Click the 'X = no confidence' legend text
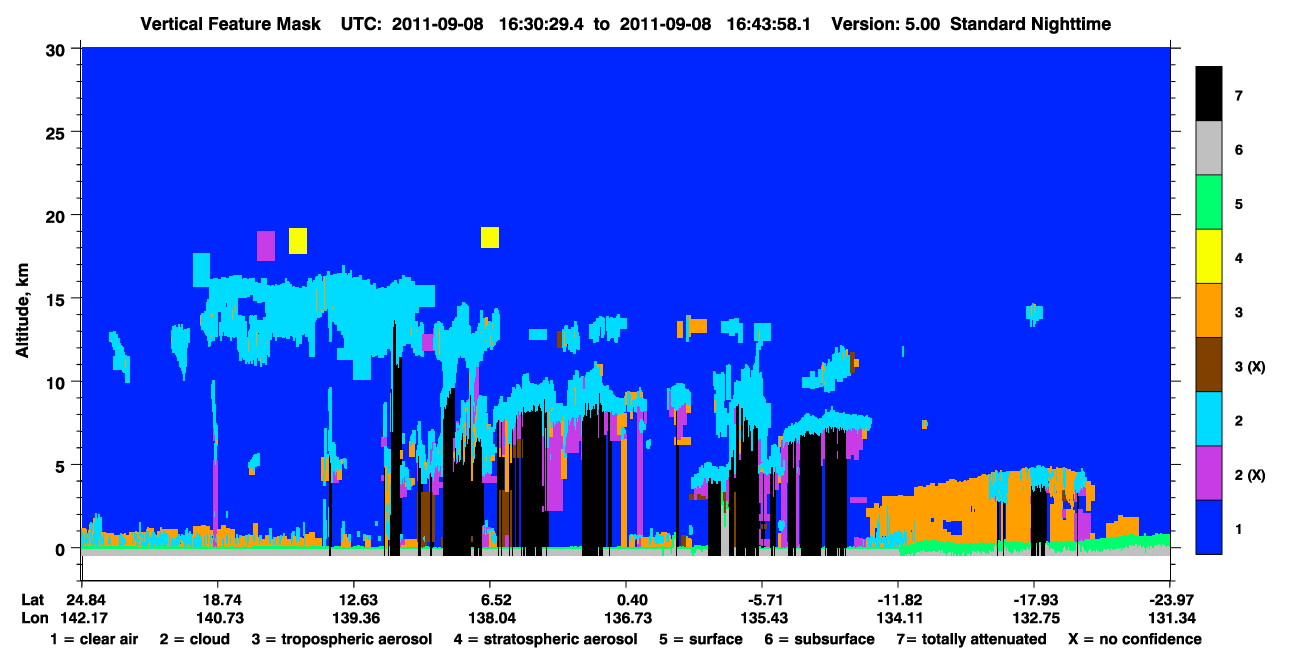The width and height of the screenshot is (1300, 667). pyautogui.click(x=1134, y=639)
